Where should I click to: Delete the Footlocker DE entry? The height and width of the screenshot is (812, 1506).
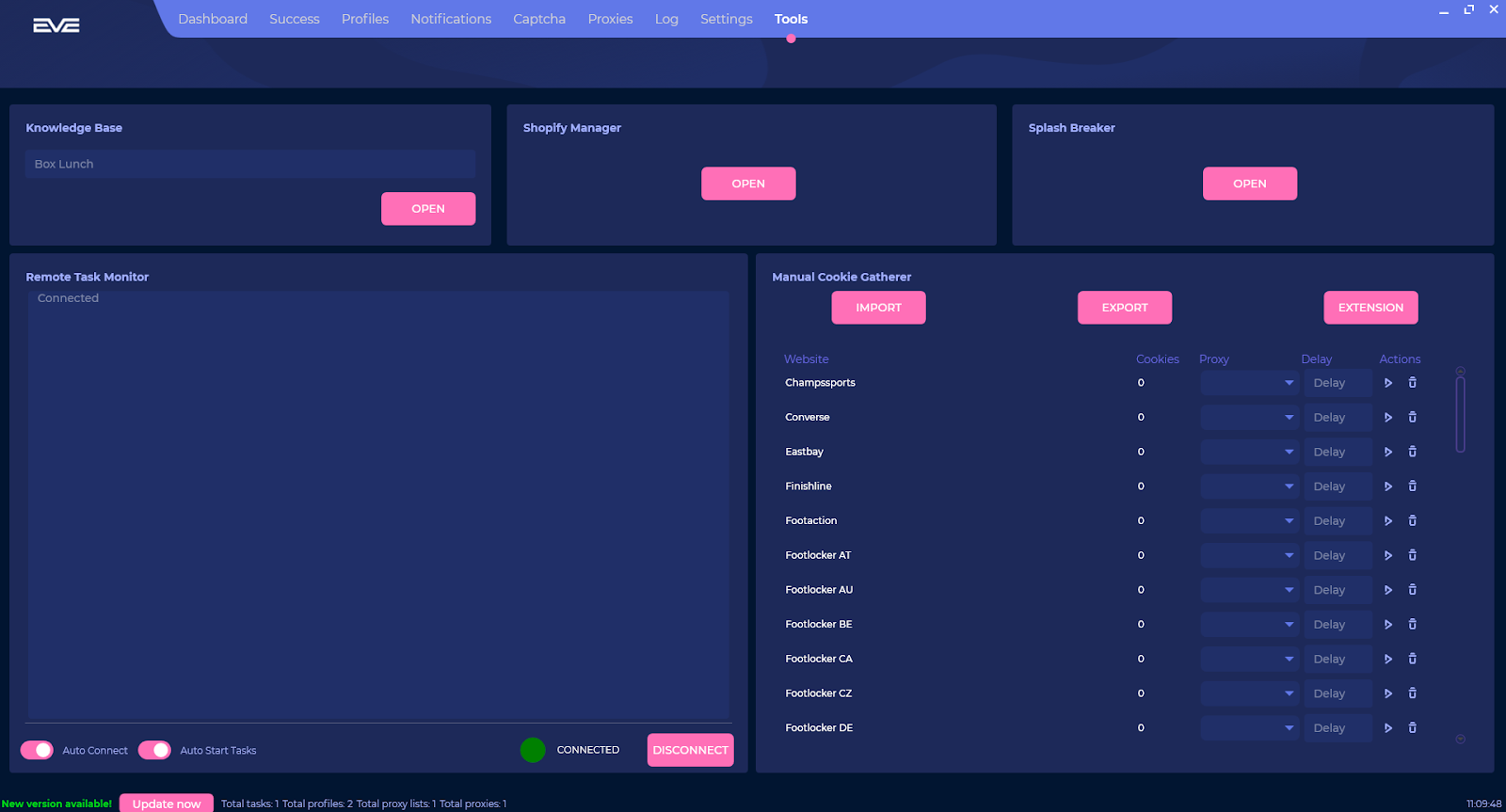(1412, 727)
